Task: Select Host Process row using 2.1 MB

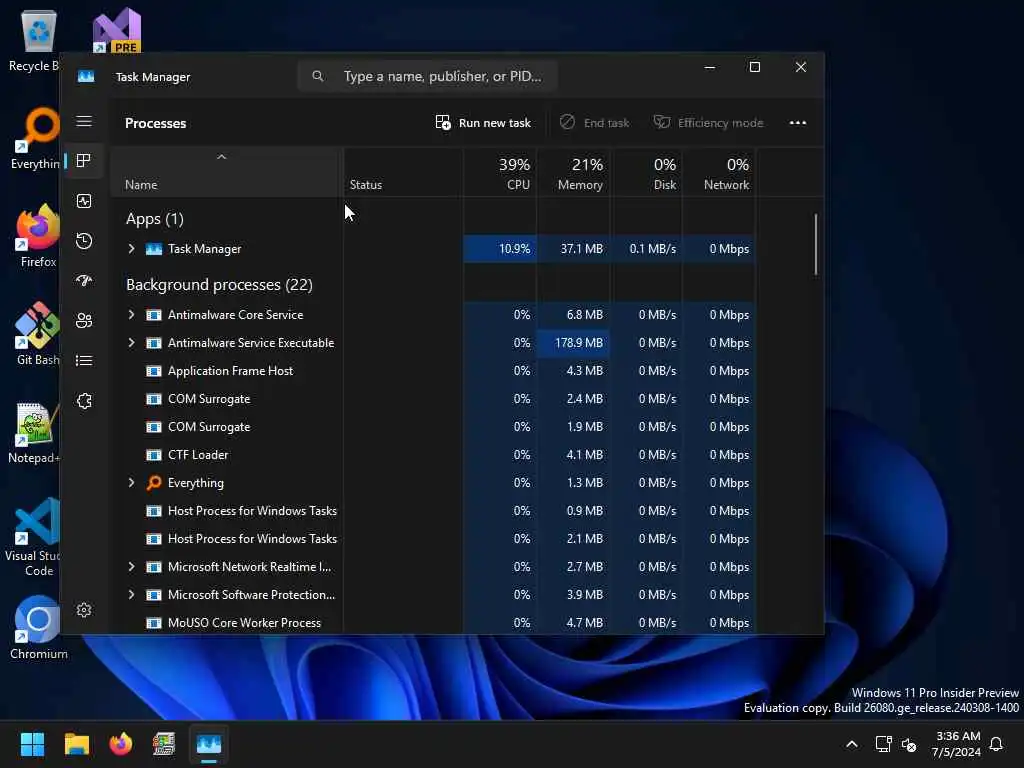Action: click(x=434, y=539)
